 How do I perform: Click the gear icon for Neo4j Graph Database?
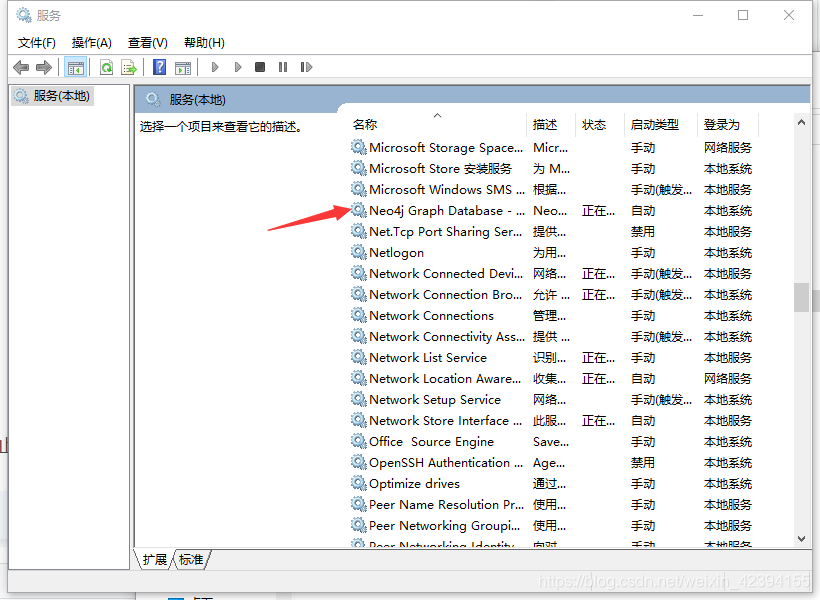(359, 210)
